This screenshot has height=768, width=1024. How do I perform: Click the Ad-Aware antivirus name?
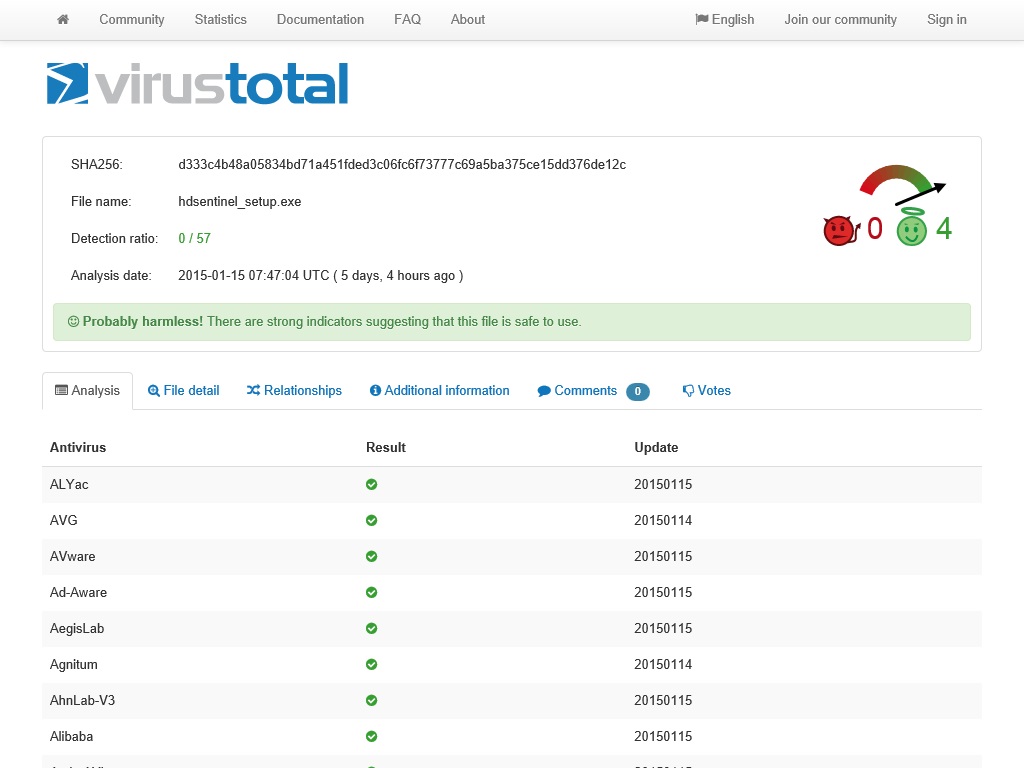click(x=78, y=592)
